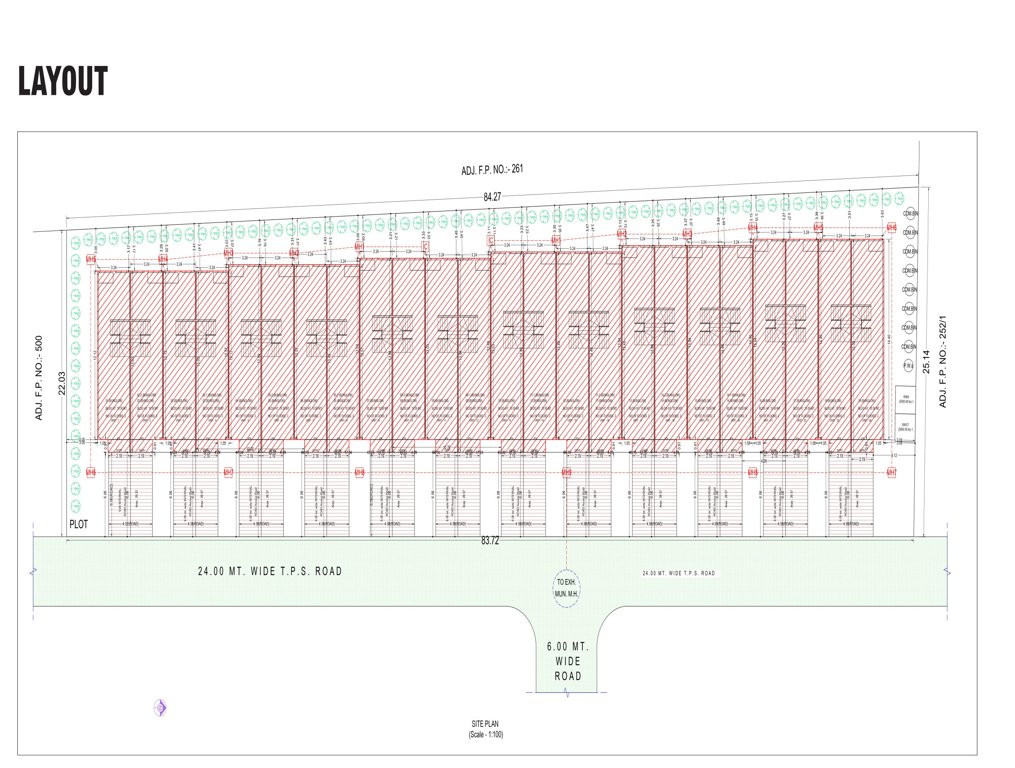Click the 6.00 MT. WIDE ROAD label
The height and width of the screenshot is (768, 1015).
click(x=567, y=659)
